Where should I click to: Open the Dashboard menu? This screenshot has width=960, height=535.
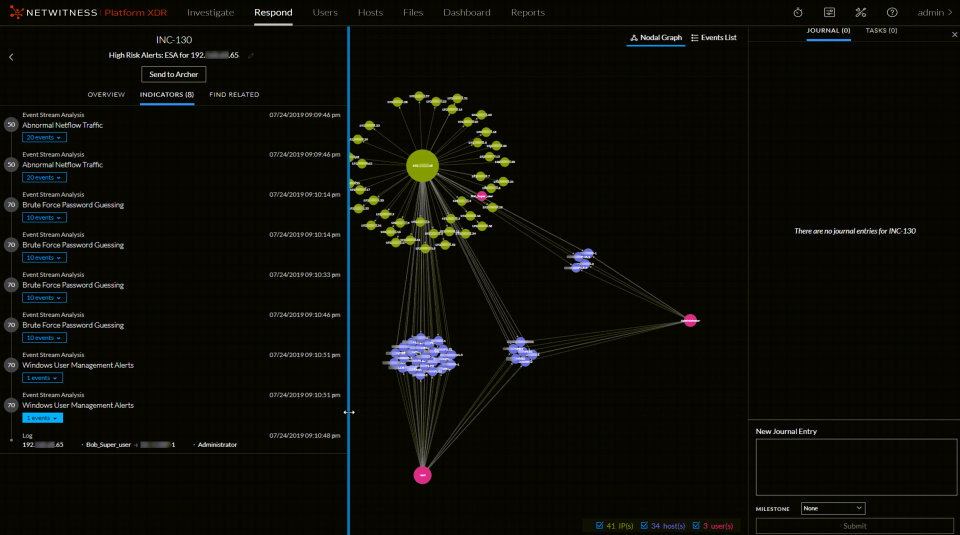(x=467, y=12)
